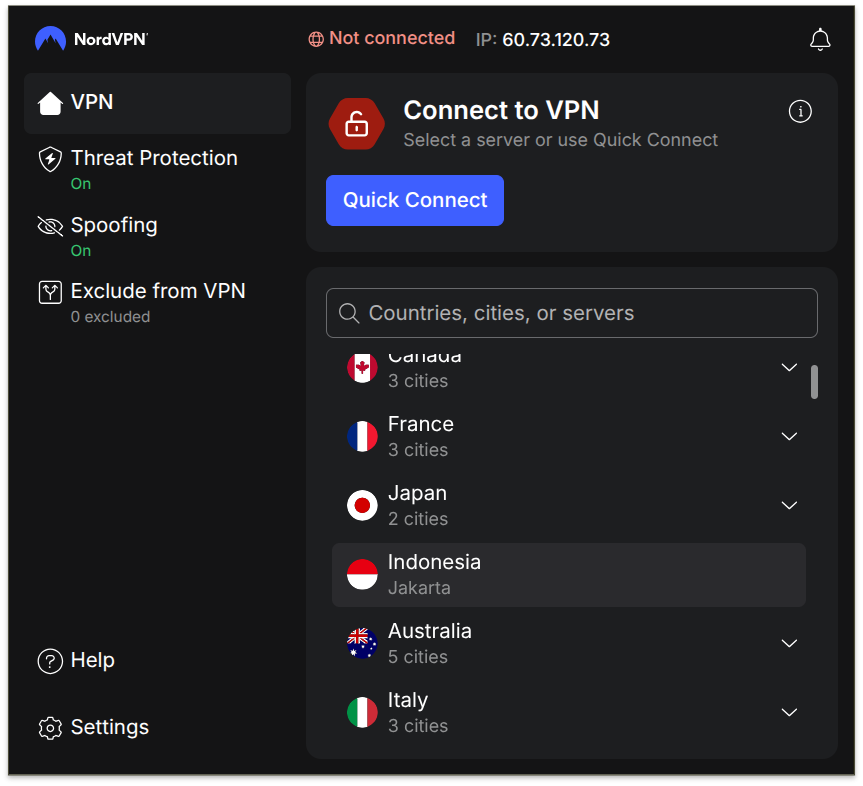The image size is (863, 786).
Task: Click the NordVPN logo
Action: coord(91,40)
